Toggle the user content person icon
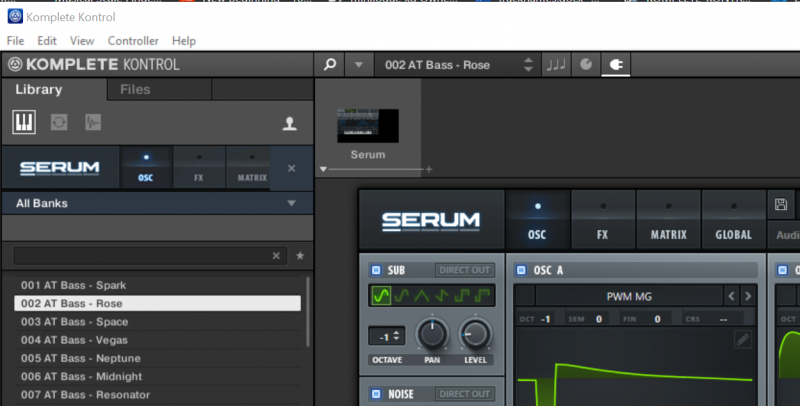This screenshot has width=800, height=406. point(290,123)
